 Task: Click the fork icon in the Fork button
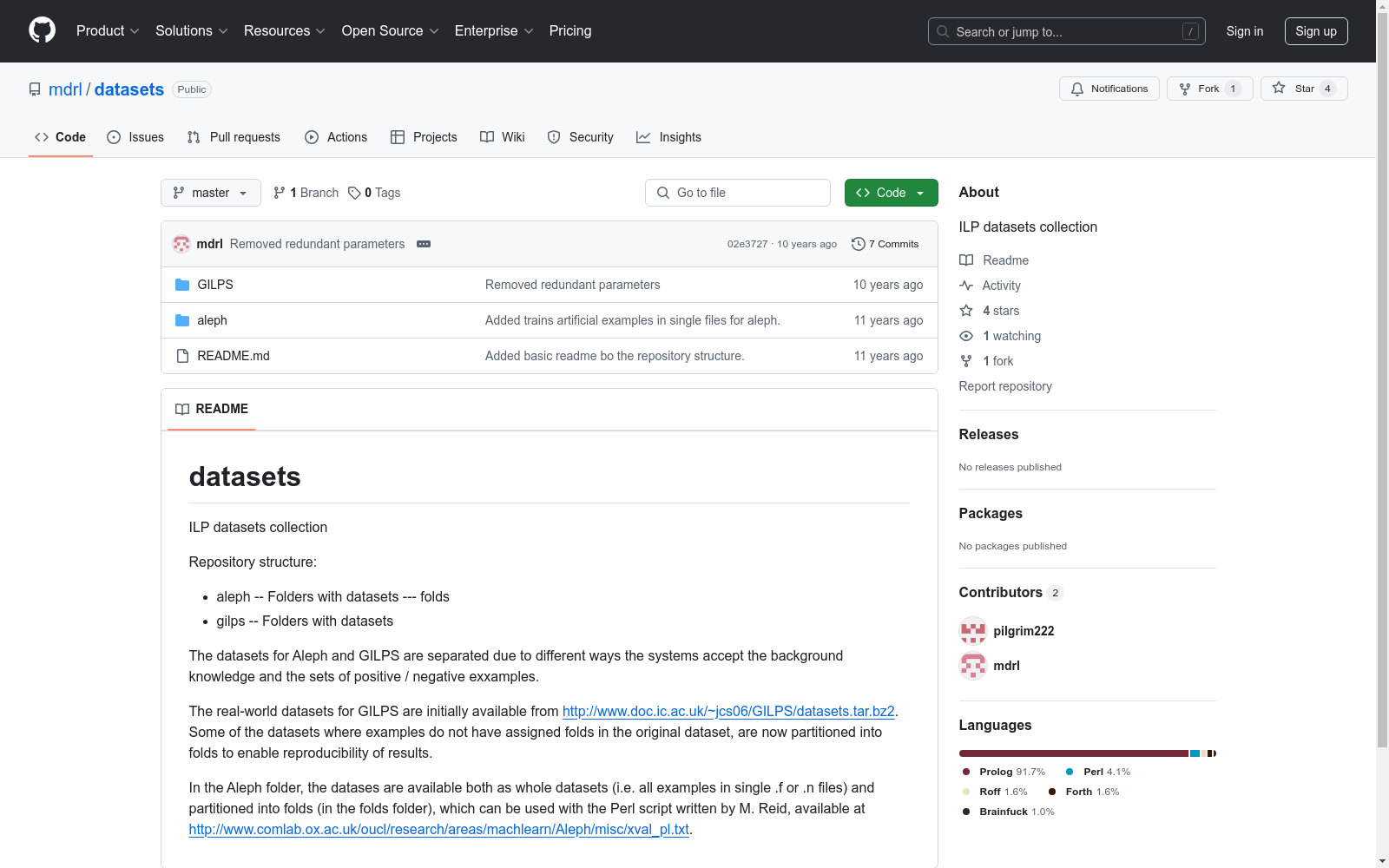1185,89
